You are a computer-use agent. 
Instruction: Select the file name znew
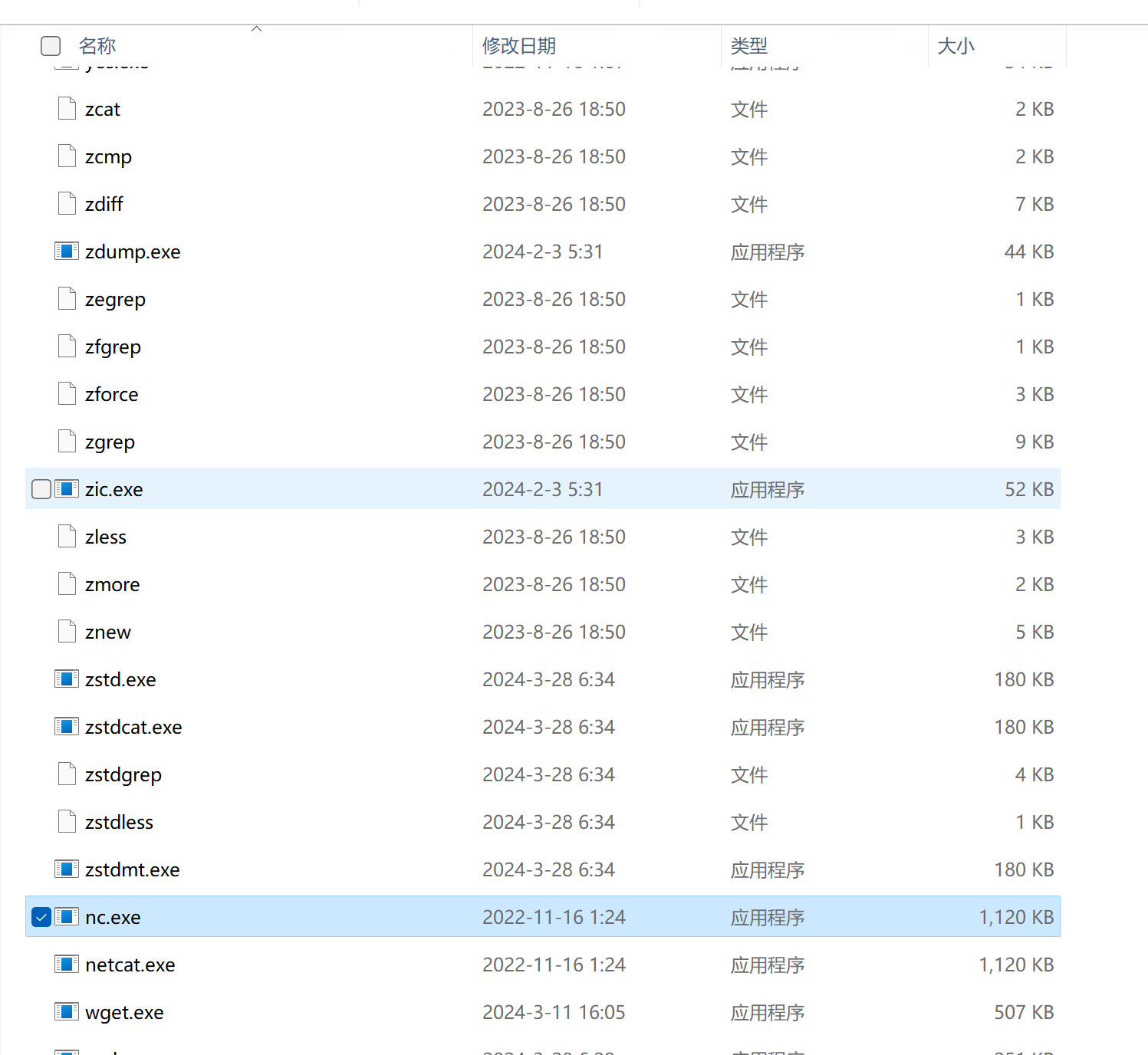tap(108, 632)
